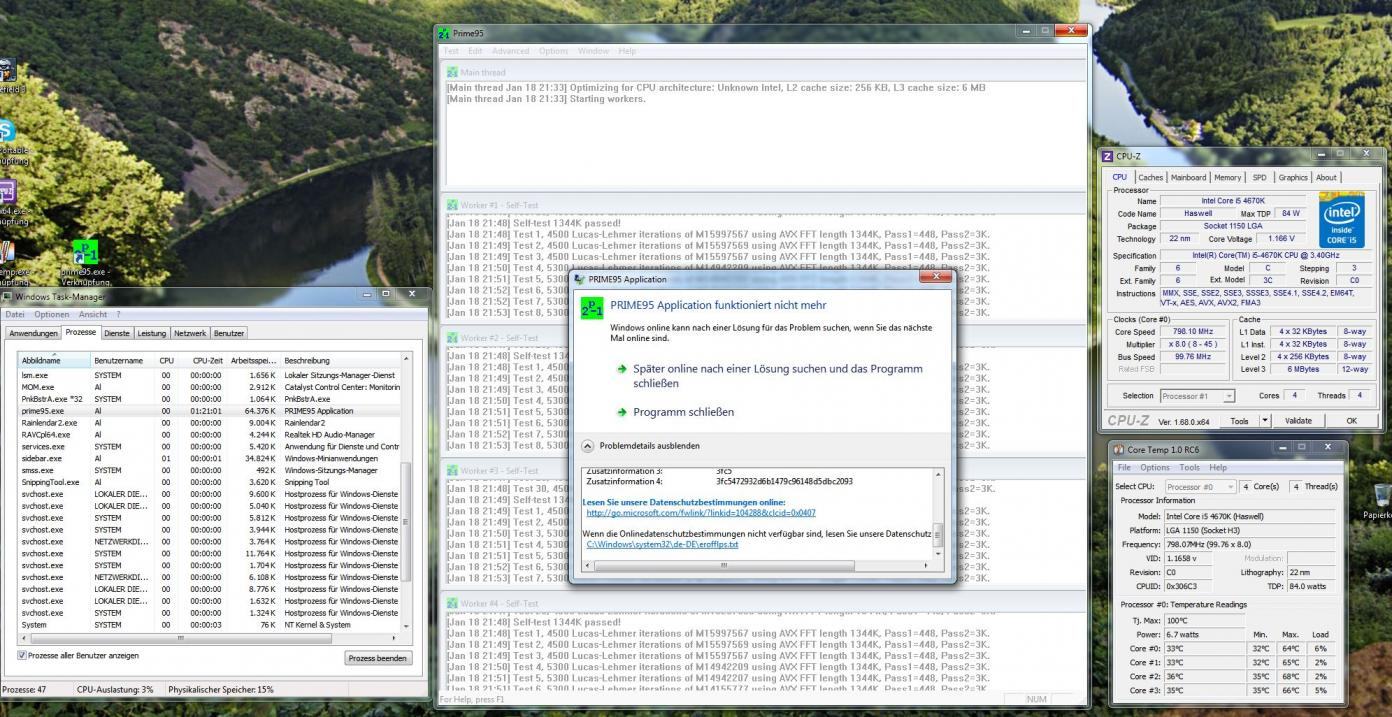The height and width of the screenshot is (717, 1392).
Task: Open the About tab in CPU-Z
Action: point(1327,177)
